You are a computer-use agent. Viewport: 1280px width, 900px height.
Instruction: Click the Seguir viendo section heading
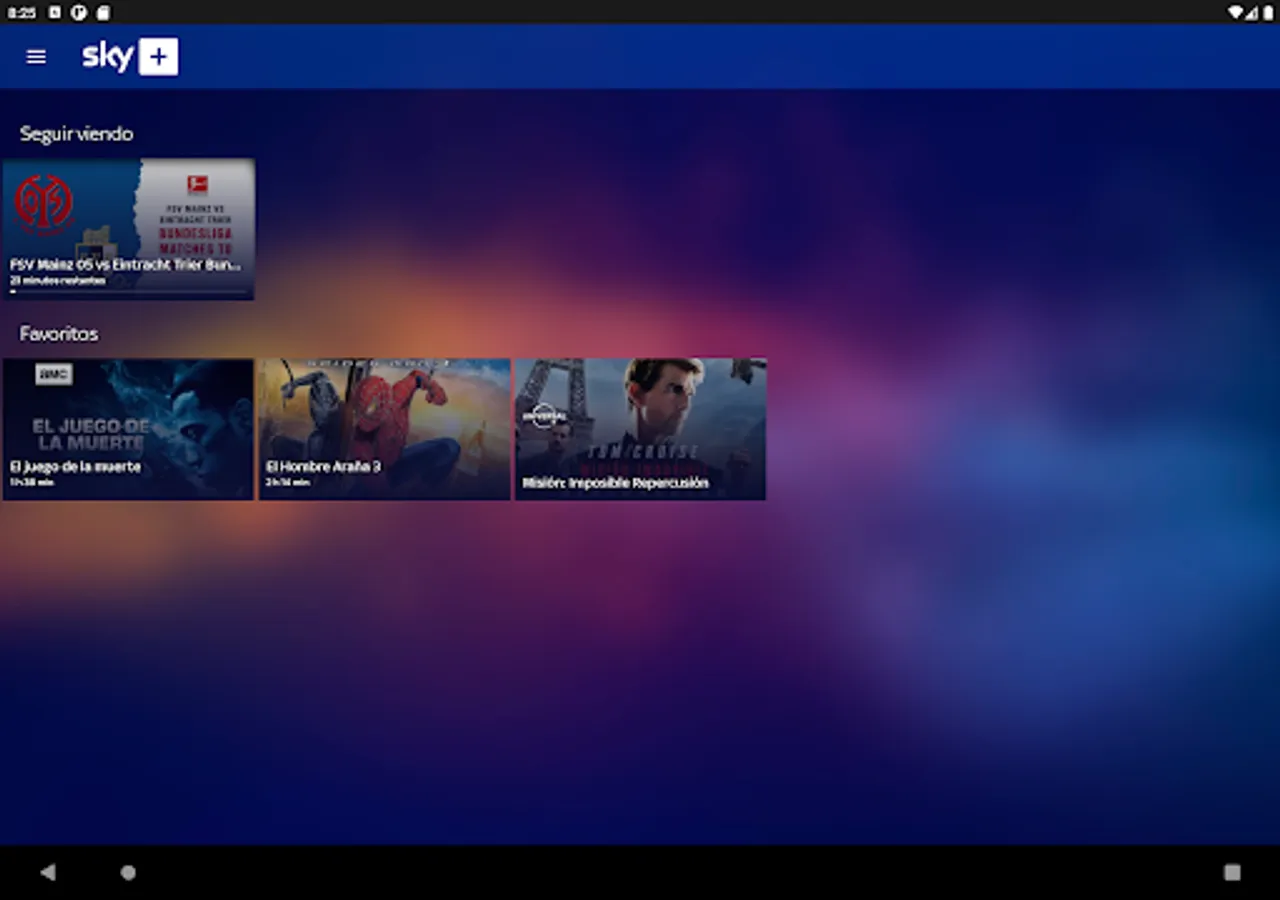[x=76, y=133]
